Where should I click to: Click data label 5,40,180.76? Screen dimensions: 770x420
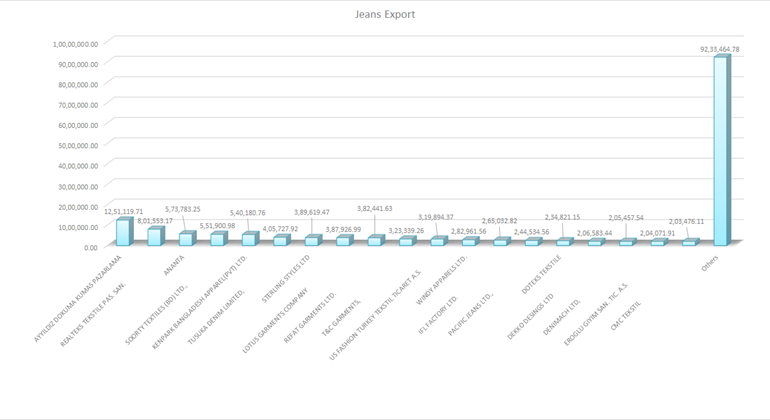click(x=248, y=213)
